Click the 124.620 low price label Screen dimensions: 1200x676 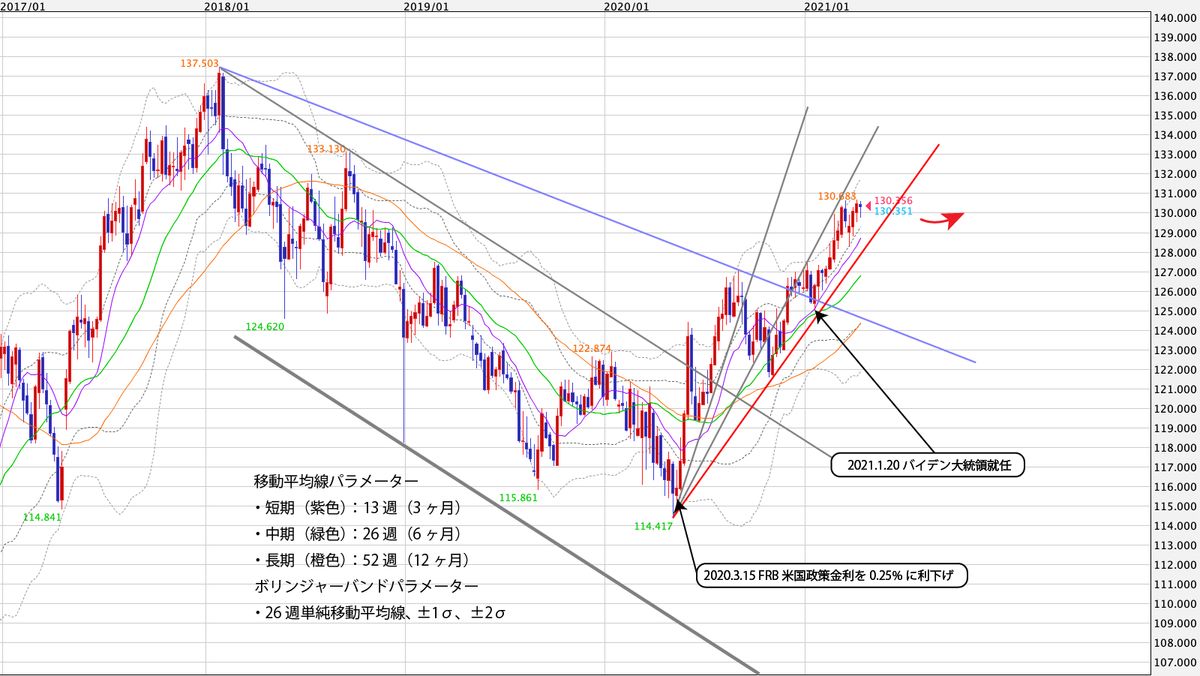point(265,326)
